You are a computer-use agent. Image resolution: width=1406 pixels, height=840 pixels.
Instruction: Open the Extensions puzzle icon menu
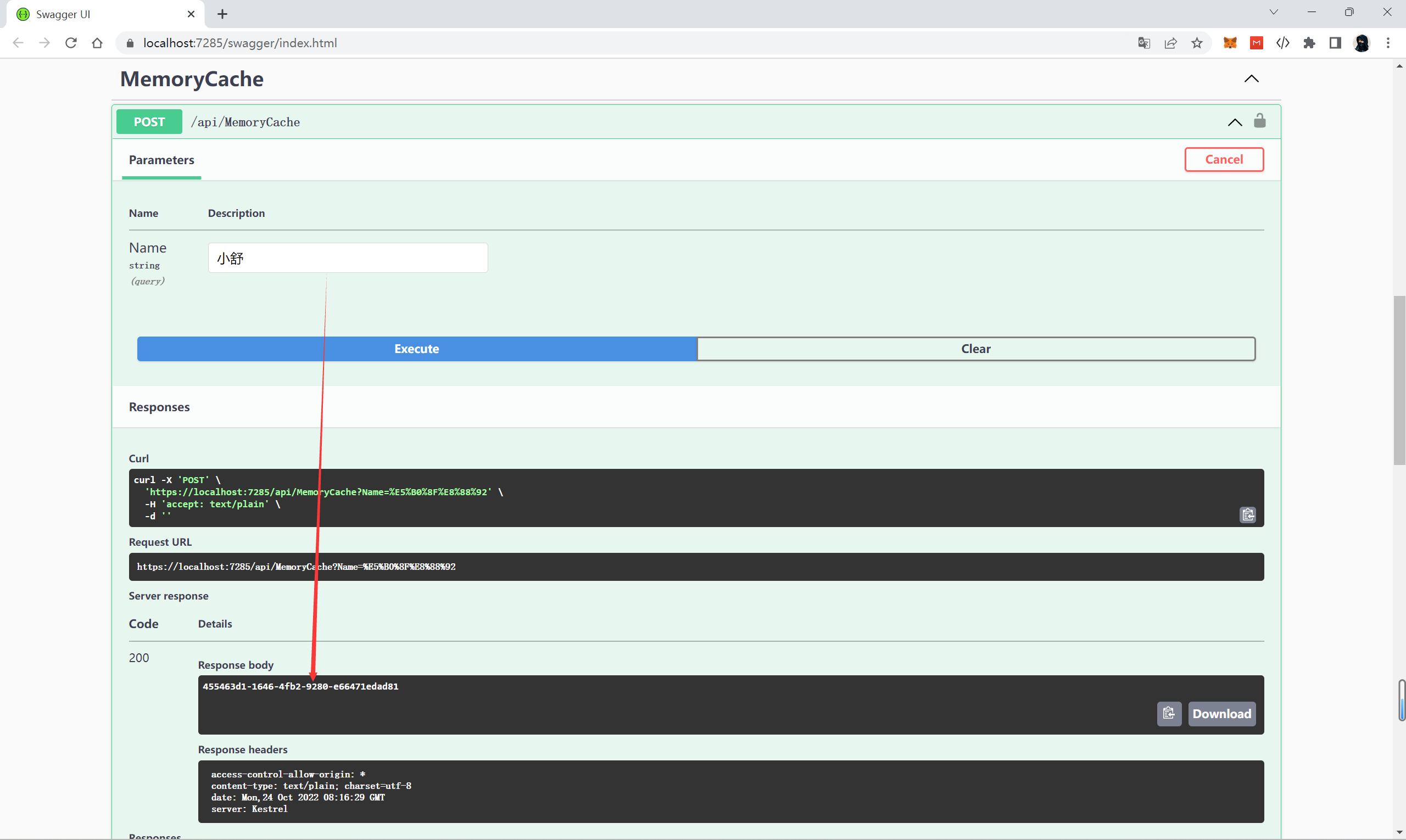point(1309,43)
